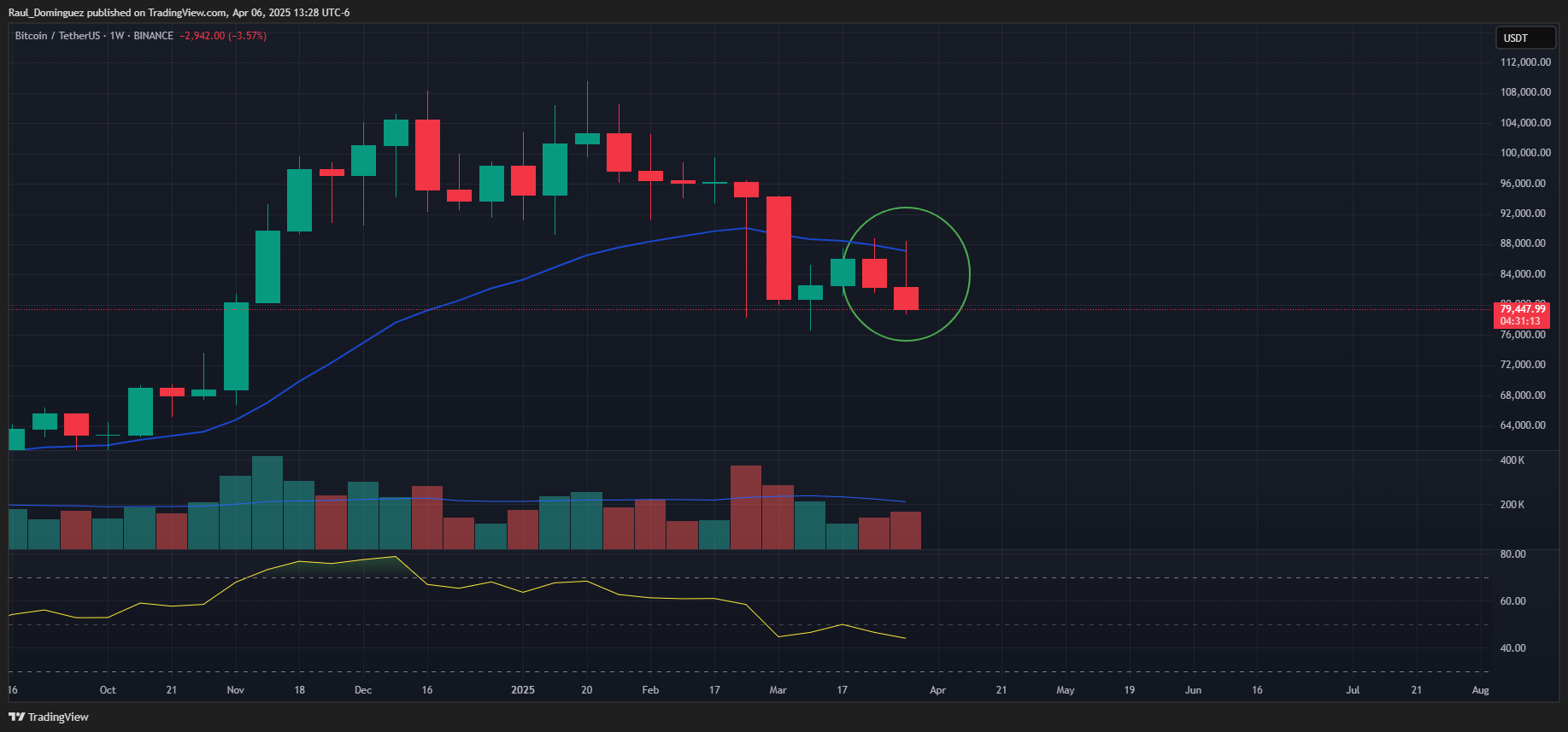
Task: Click the 80.00 RSI axis label
Action: pos(1513,554)
